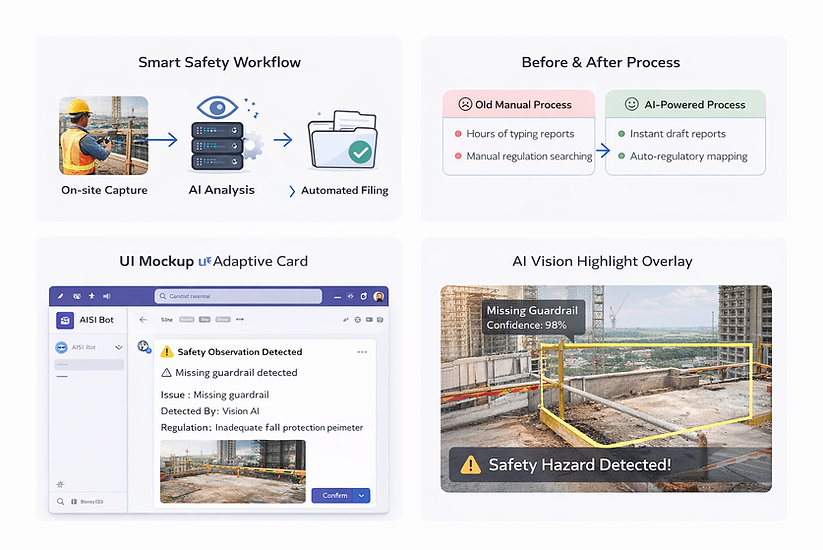
Task: Click the rightmost gear icon in chat toolbar
Action: point(380,319)
